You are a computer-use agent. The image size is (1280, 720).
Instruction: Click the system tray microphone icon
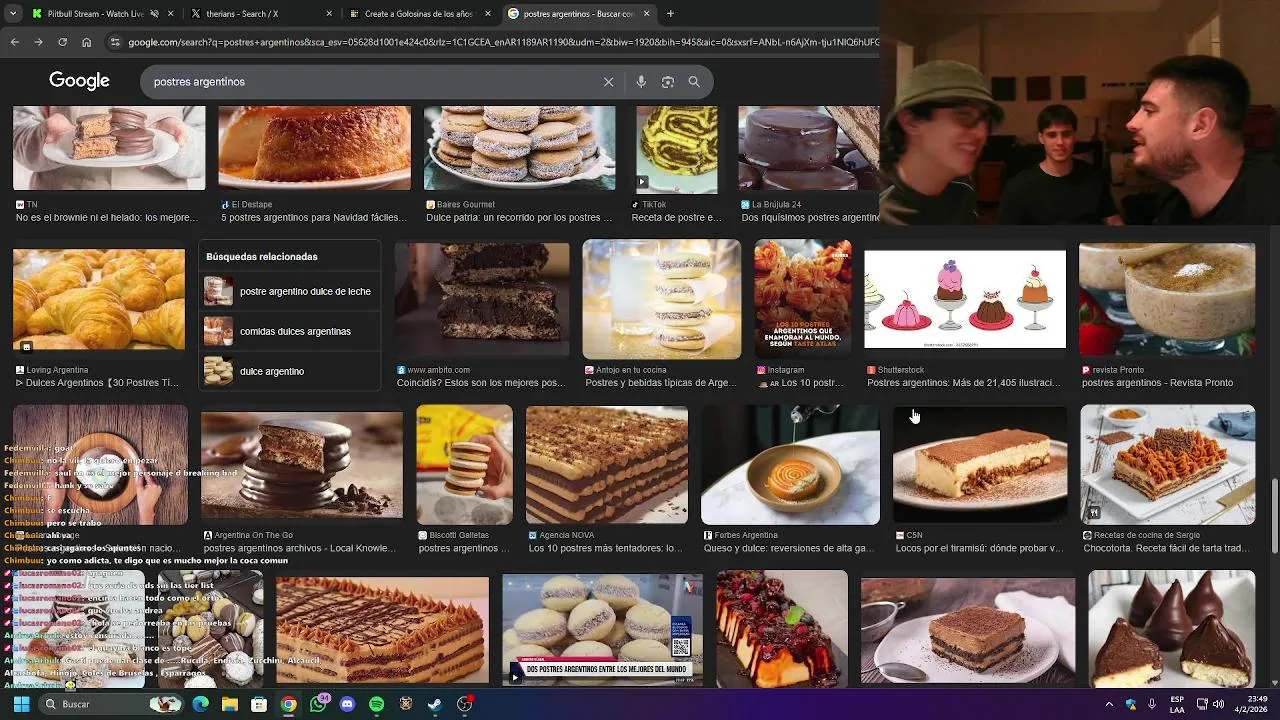click(1152, 704)
